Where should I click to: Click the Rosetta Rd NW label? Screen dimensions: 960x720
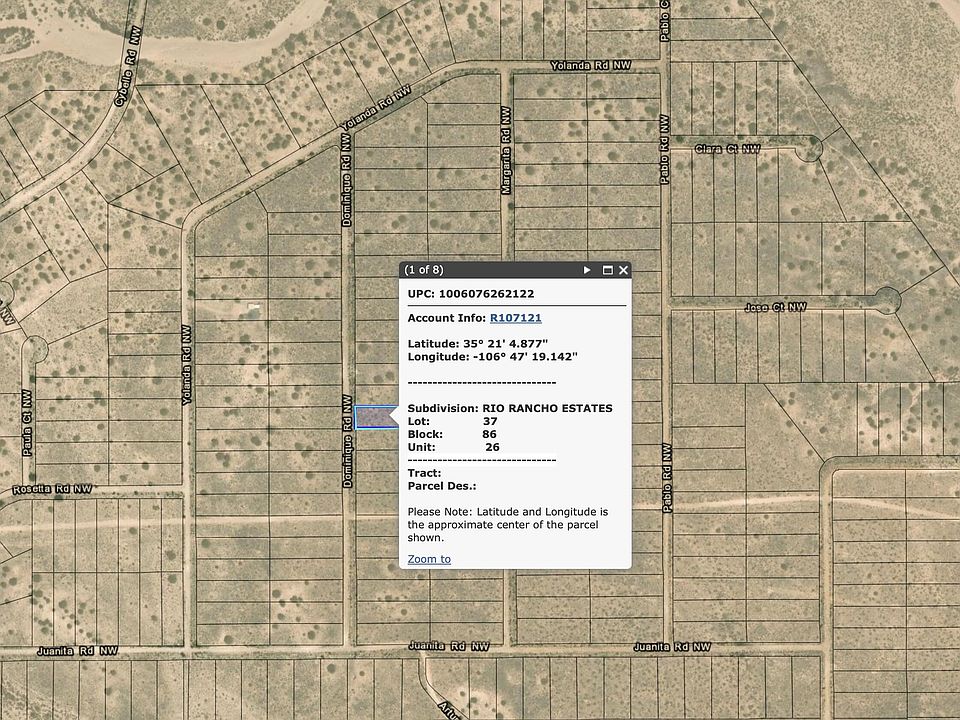[50, 488]
